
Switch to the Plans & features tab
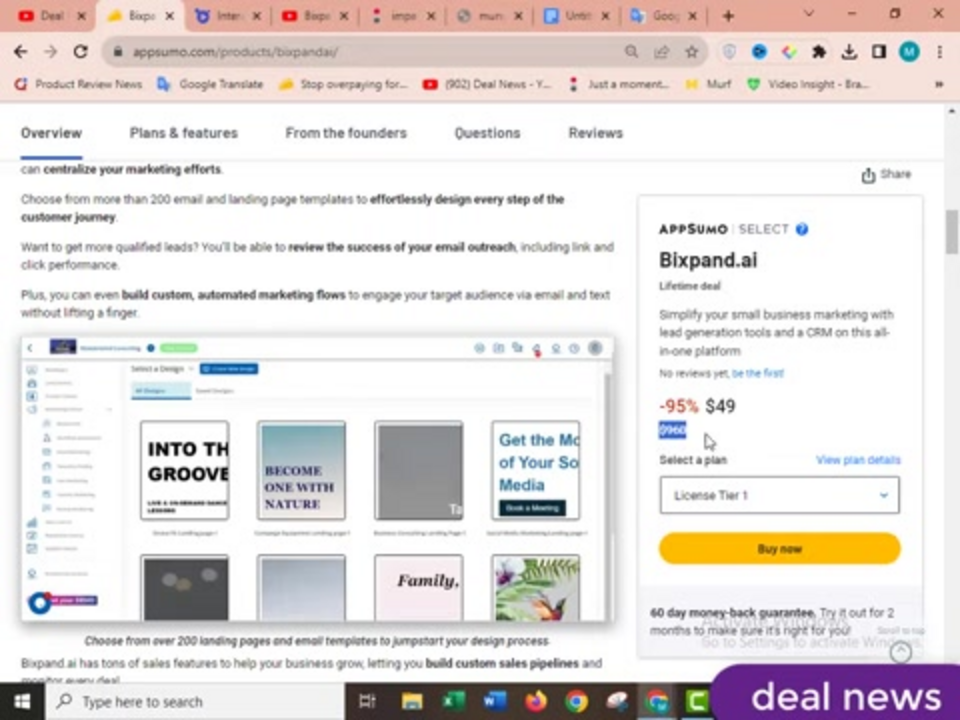coord(183,132)
